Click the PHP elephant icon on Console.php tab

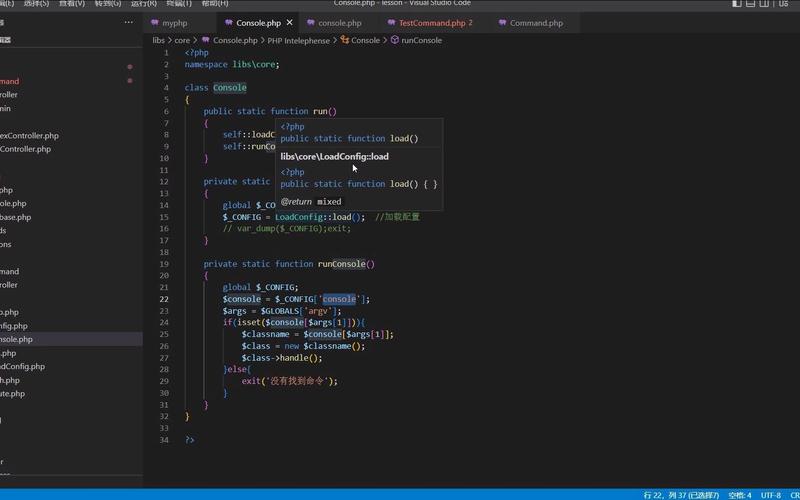pos(229,23)
